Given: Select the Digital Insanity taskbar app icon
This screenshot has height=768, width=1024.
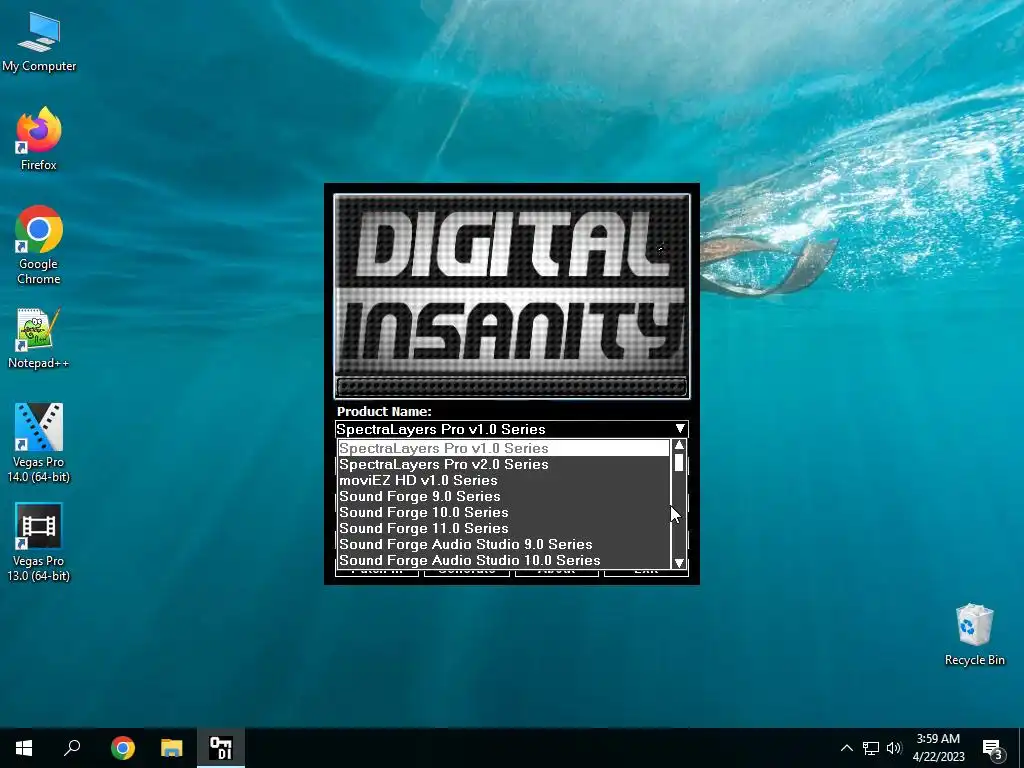Looking at the screenshot, I should click(221, 748).
